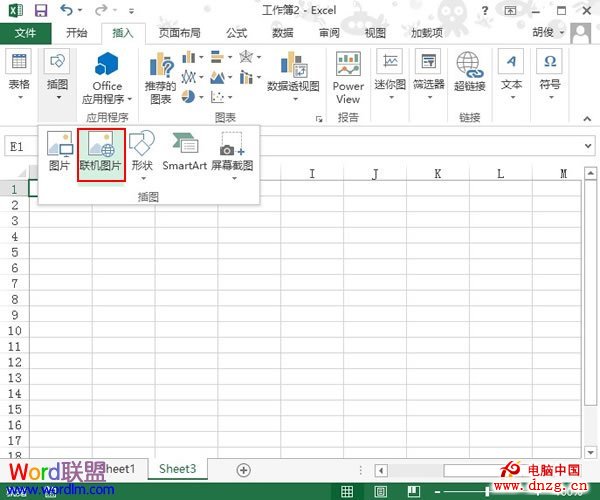600x500 pixels.
Task: Expand the 屏幕截图 Screenshot dropdown
Action: [234, 179]
